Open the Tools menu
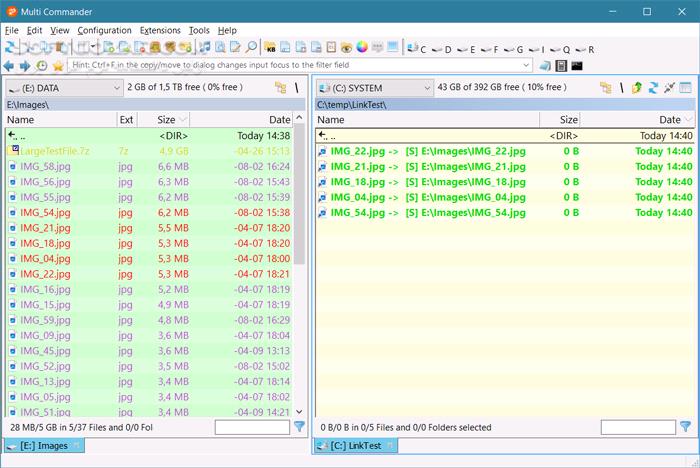 click(199, 30)
